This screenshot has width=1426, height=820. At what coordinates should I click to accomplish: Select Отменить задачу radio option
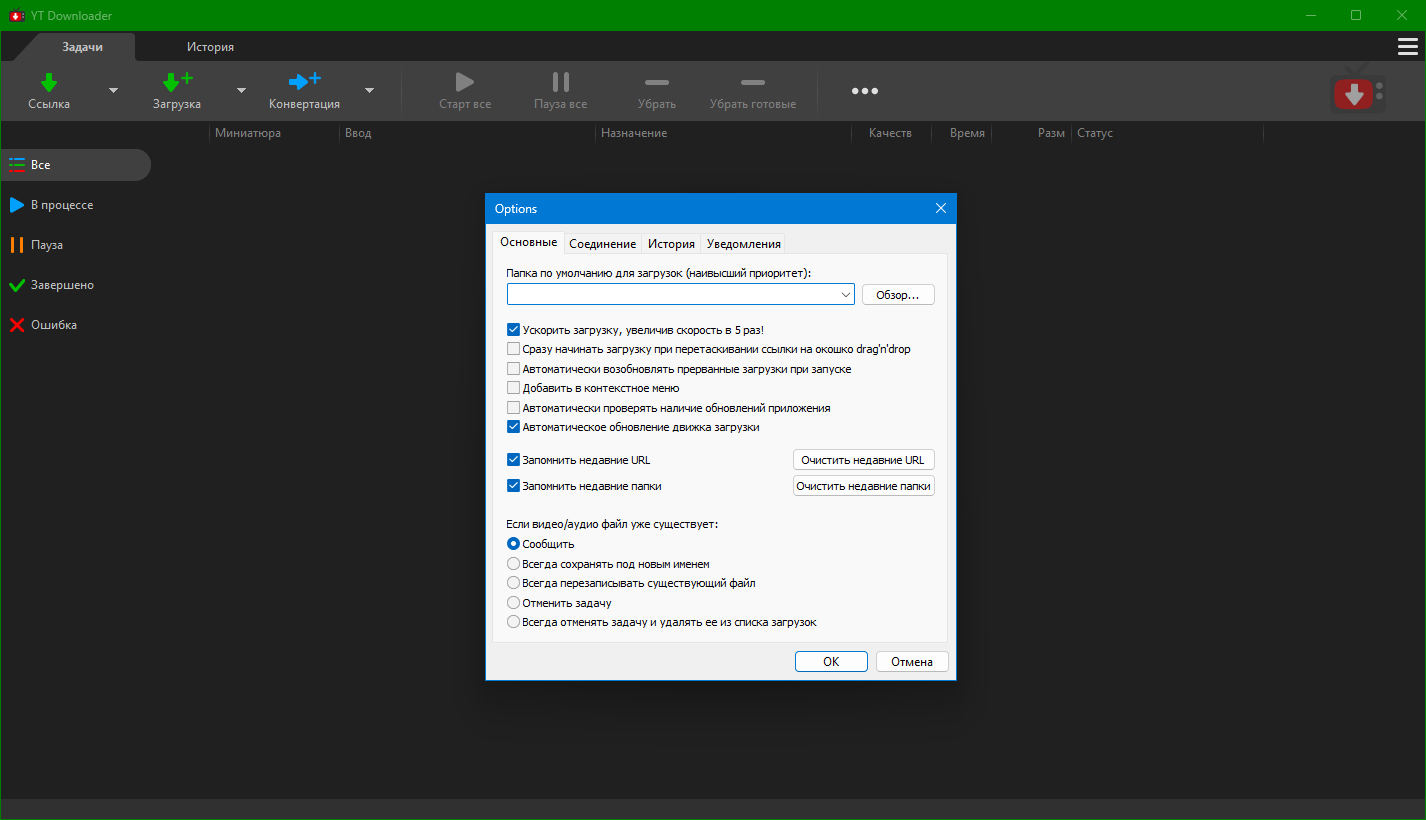[514, 603]
